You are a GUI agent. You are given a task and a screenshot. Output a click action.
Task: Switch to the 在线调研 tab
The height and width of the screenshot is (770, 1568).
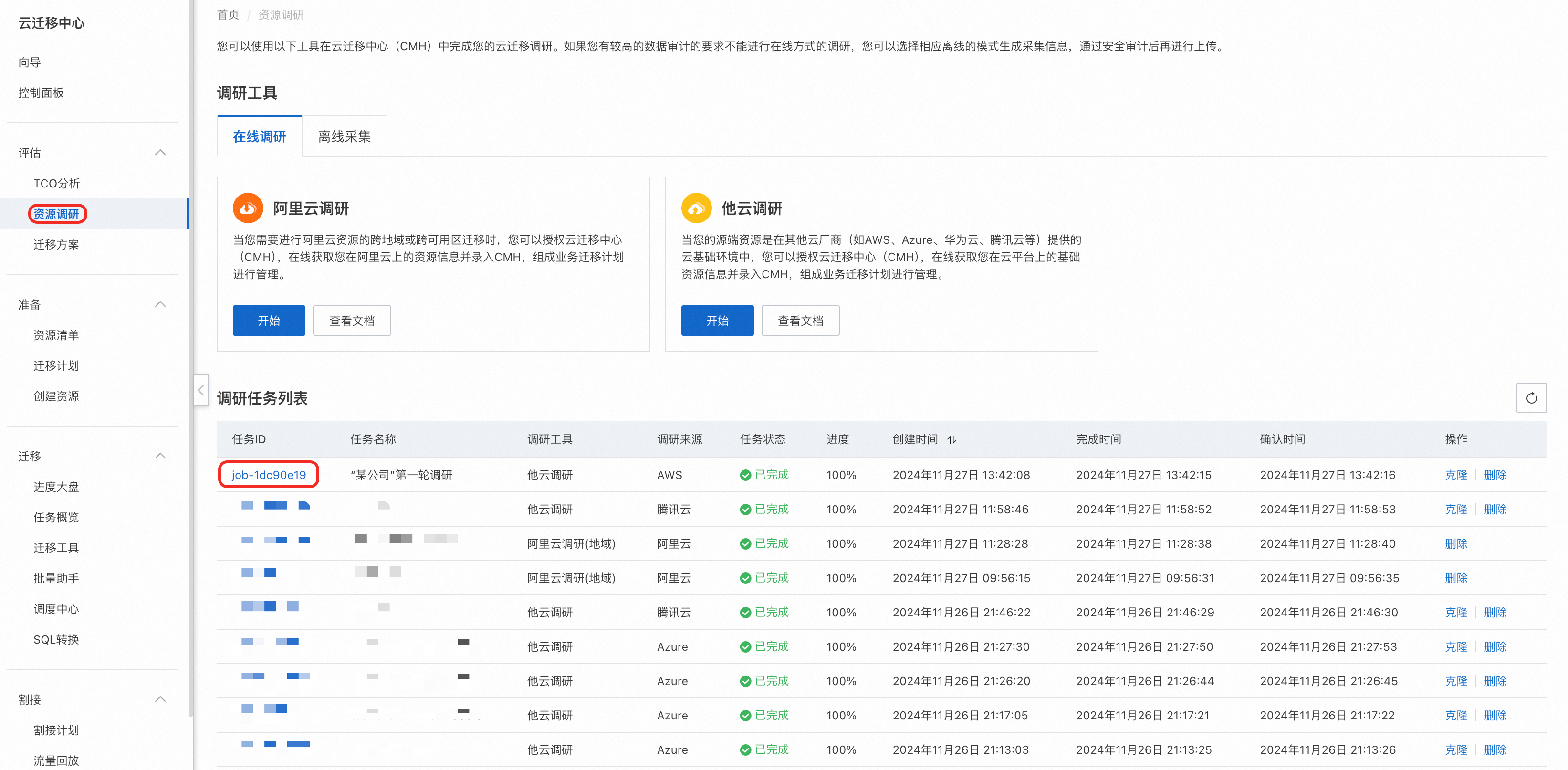tap(259, 136)
